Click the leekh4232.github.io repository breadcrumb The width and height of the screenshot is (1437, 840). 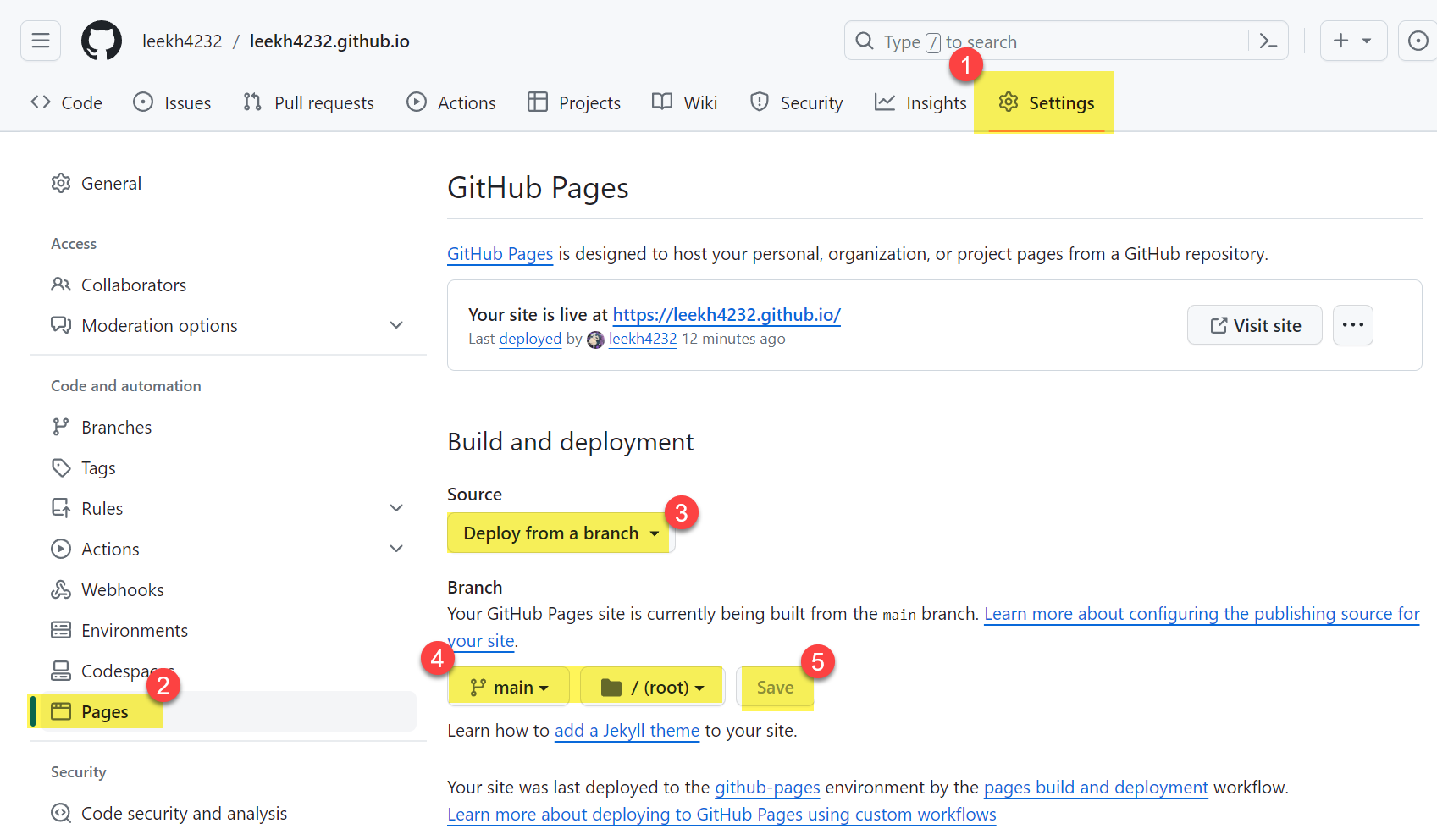pos(329,41)
